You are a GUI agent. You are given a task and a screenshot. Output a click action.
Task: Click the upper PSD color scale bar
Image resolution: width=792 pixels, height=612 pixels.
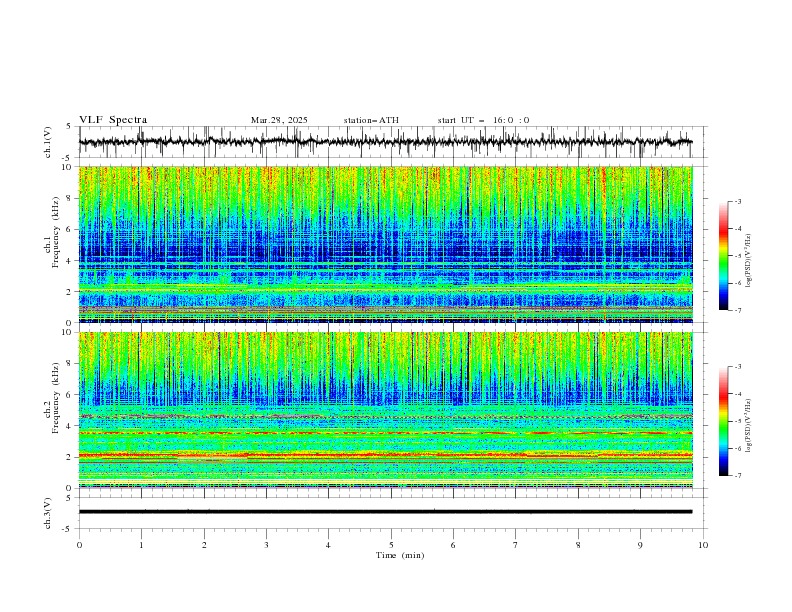pos(724,256)
